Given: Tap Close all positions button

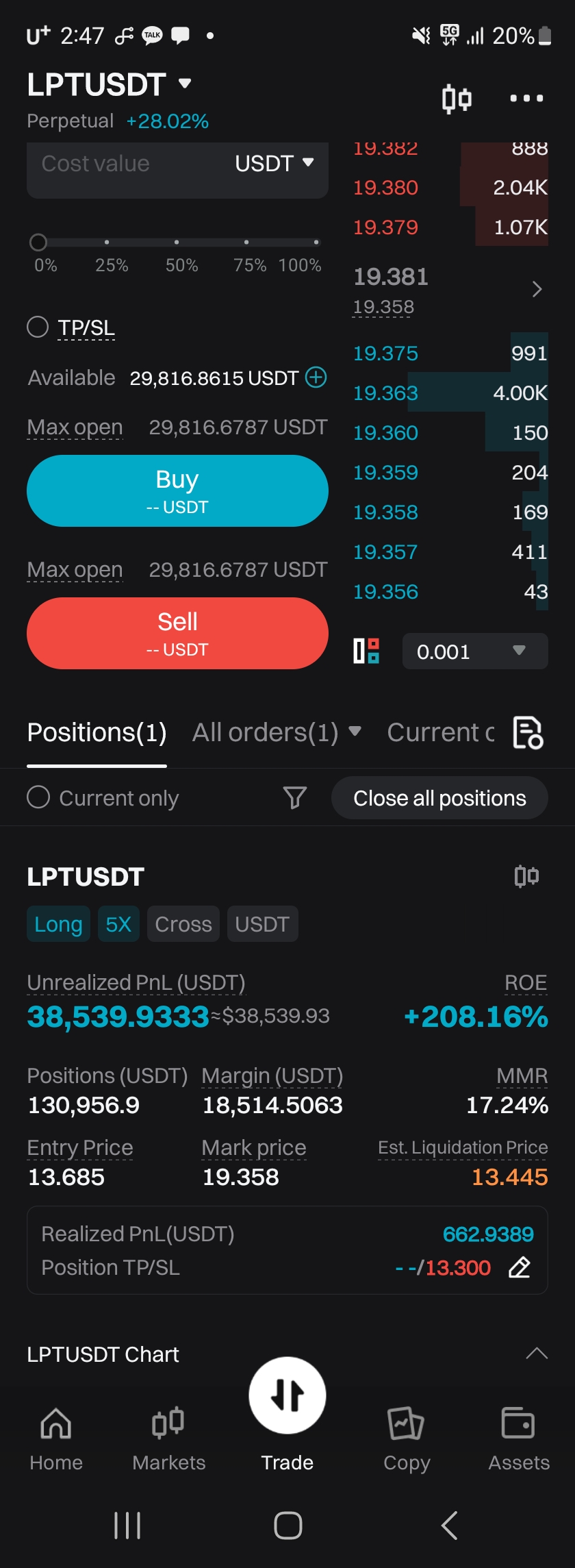Looking at the screenshot, I should pos(439,797).
